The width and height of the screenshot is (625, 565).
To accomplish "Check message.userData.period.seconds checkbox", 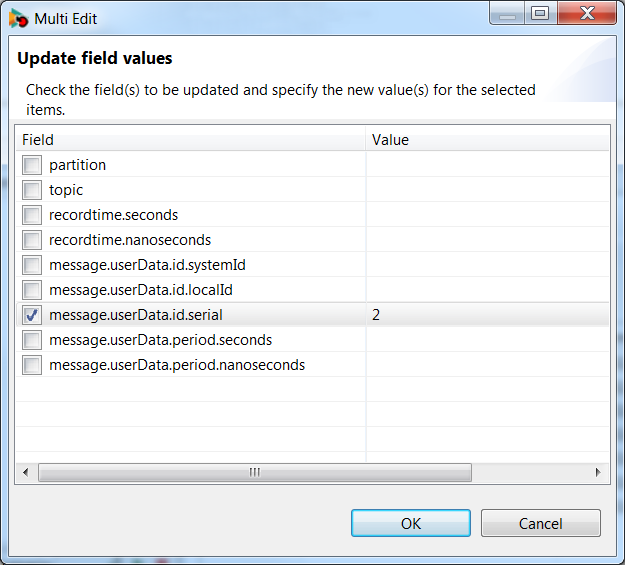I will pos(32,340).
